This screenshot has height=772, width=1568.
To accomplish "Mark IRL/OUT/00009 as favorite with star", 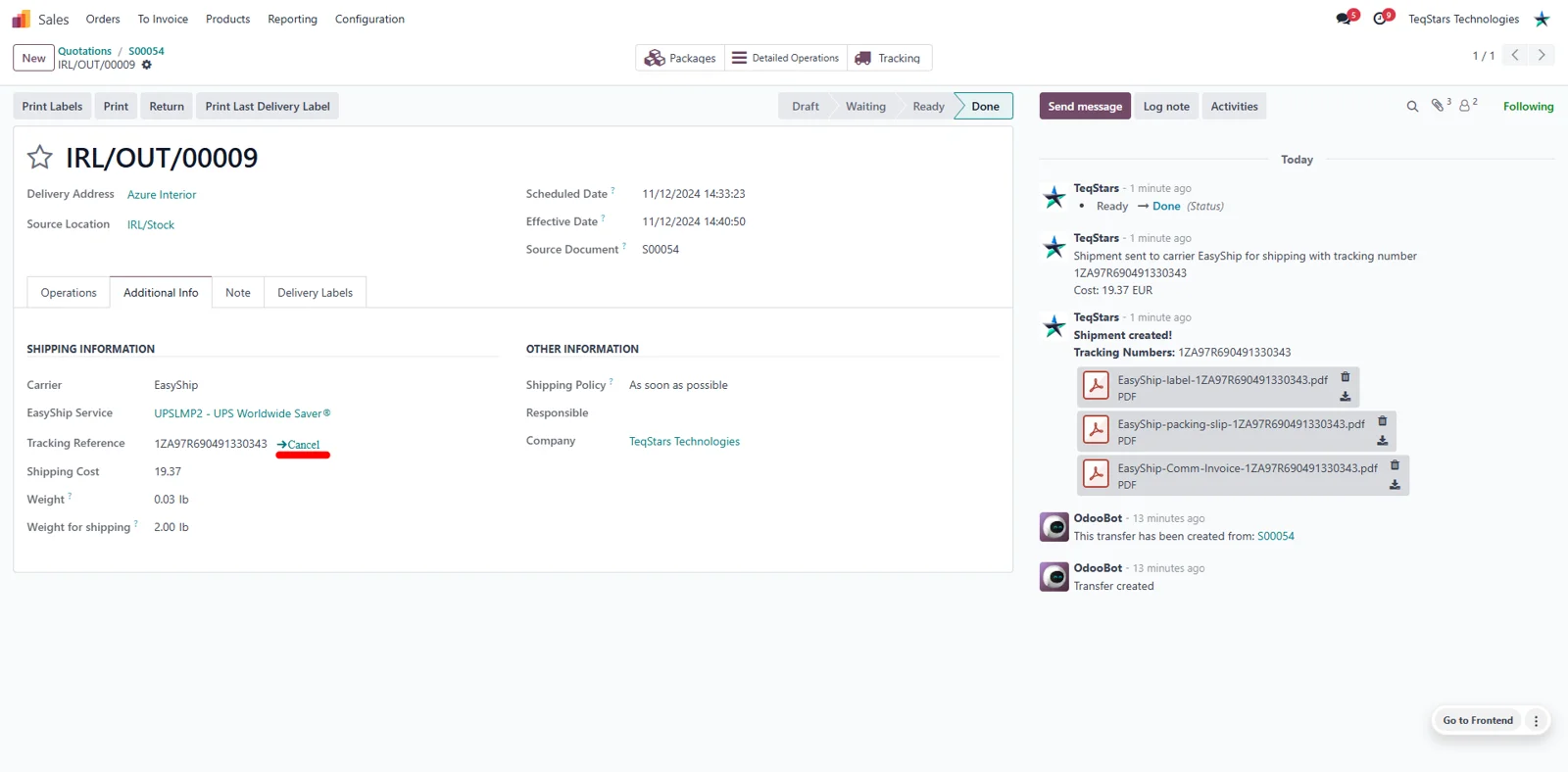I will click(x=40, y=157).
